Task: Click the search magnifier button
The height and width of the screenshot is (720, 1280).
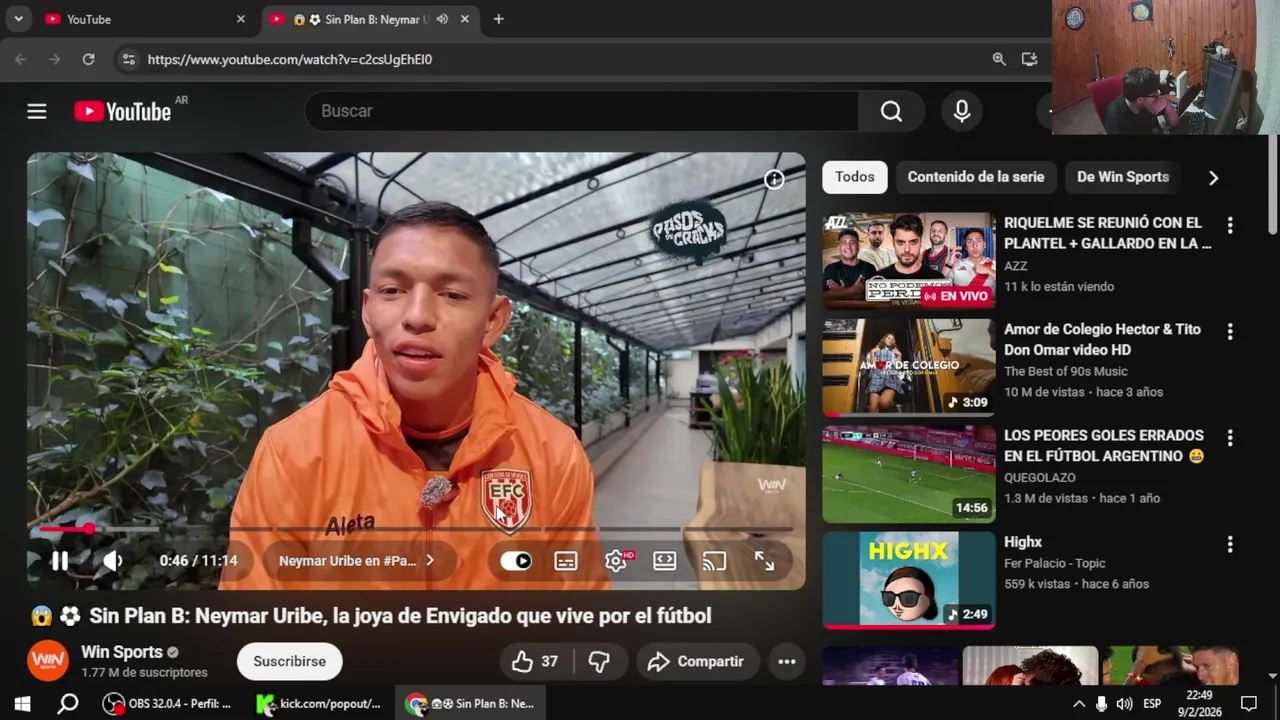Action: [891, 111]
